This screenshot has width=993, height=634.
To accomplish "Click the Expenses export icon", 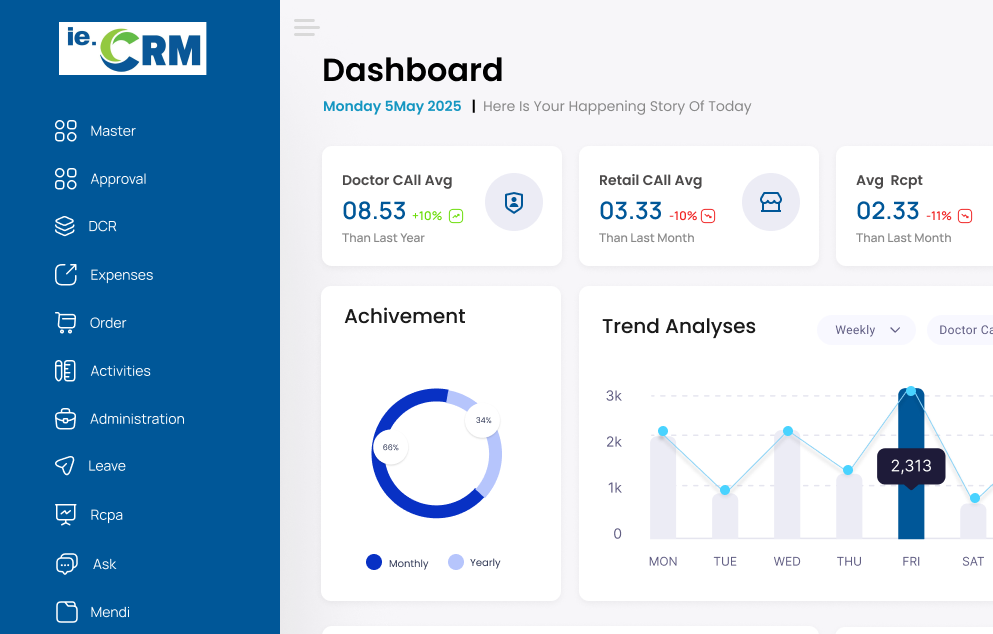I will point(65,274).
